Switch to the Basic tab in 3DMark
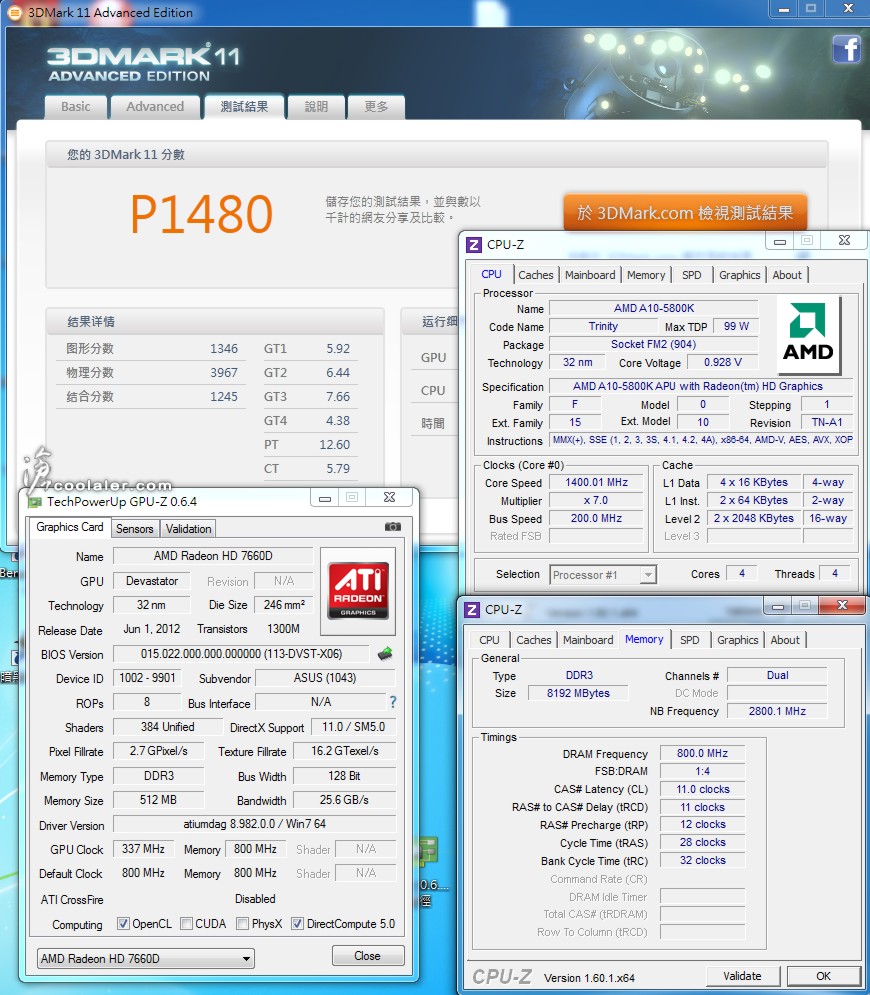Viewport: 870px width, 995px height. [76, 107]
